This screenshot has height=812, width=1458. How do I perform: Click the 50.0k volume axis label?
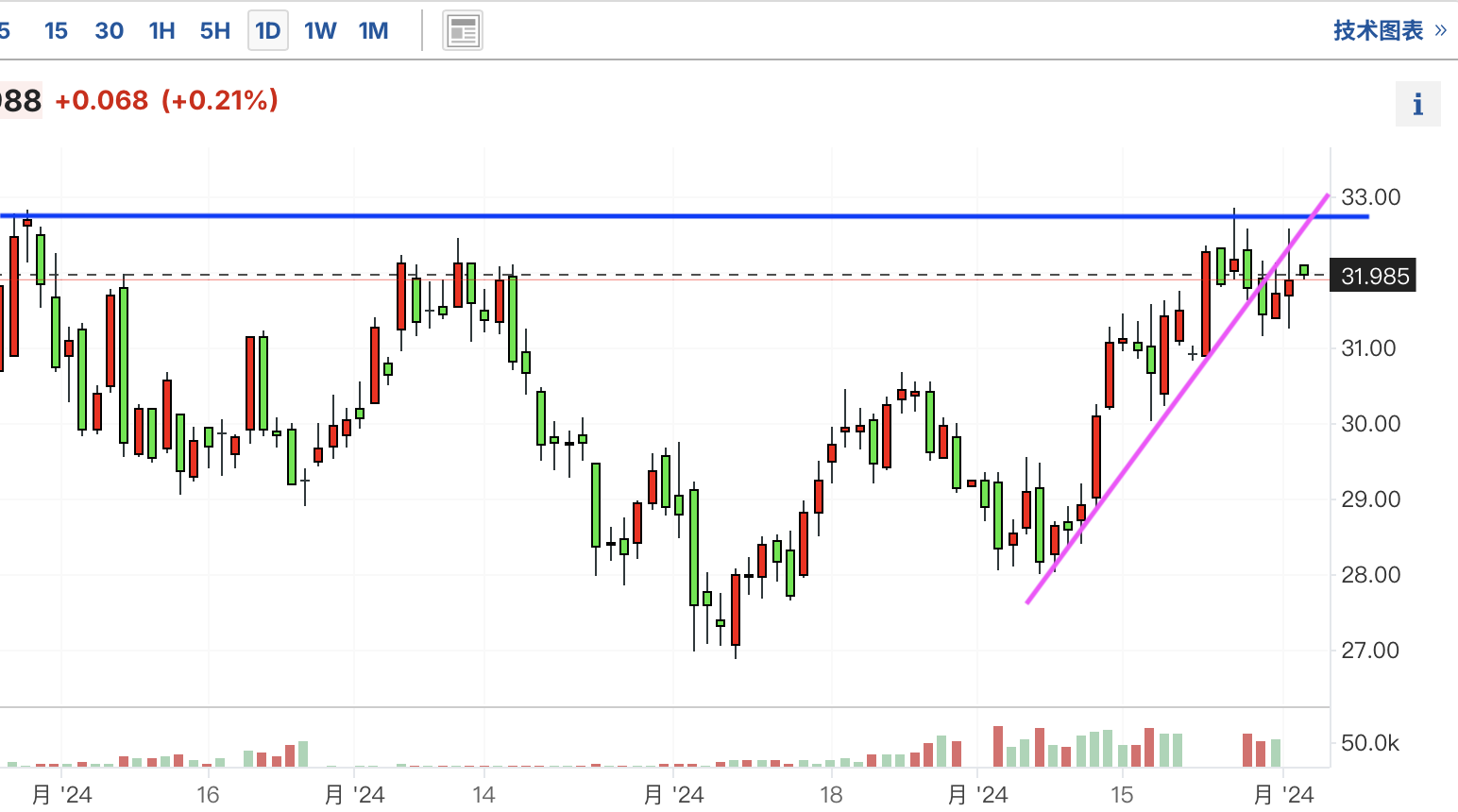click(1370, 743)
